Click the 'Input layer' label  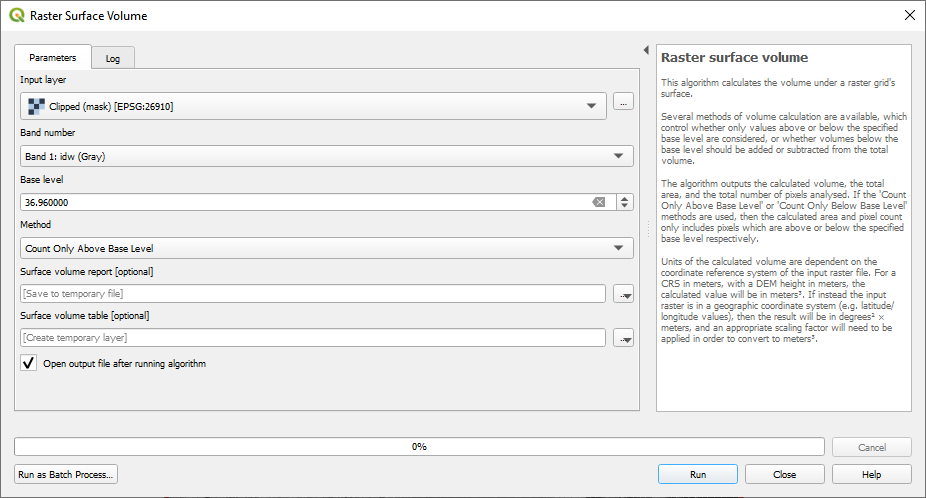(x=43, y=80)
